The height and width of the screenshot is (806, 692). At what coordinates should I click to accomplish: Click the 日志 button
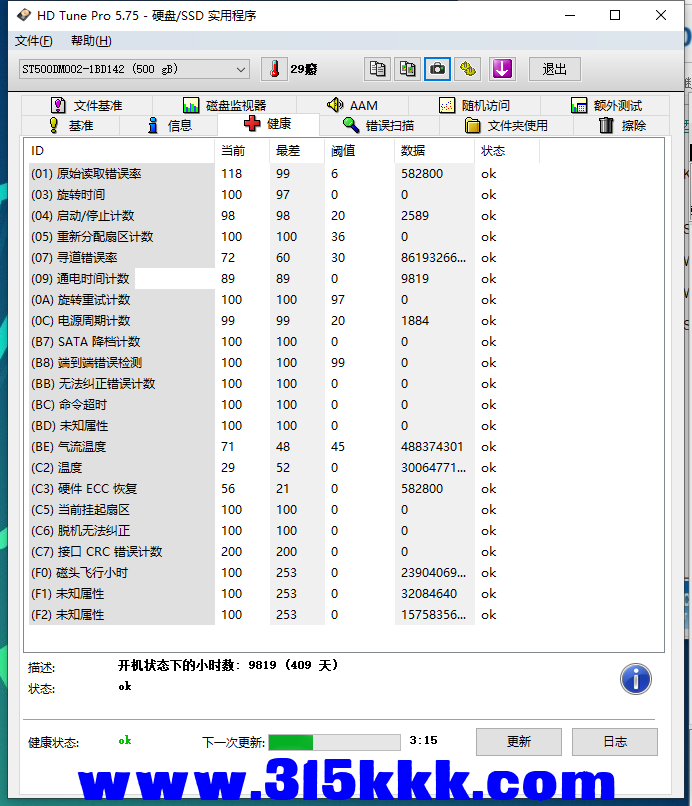tap(615, 742)
